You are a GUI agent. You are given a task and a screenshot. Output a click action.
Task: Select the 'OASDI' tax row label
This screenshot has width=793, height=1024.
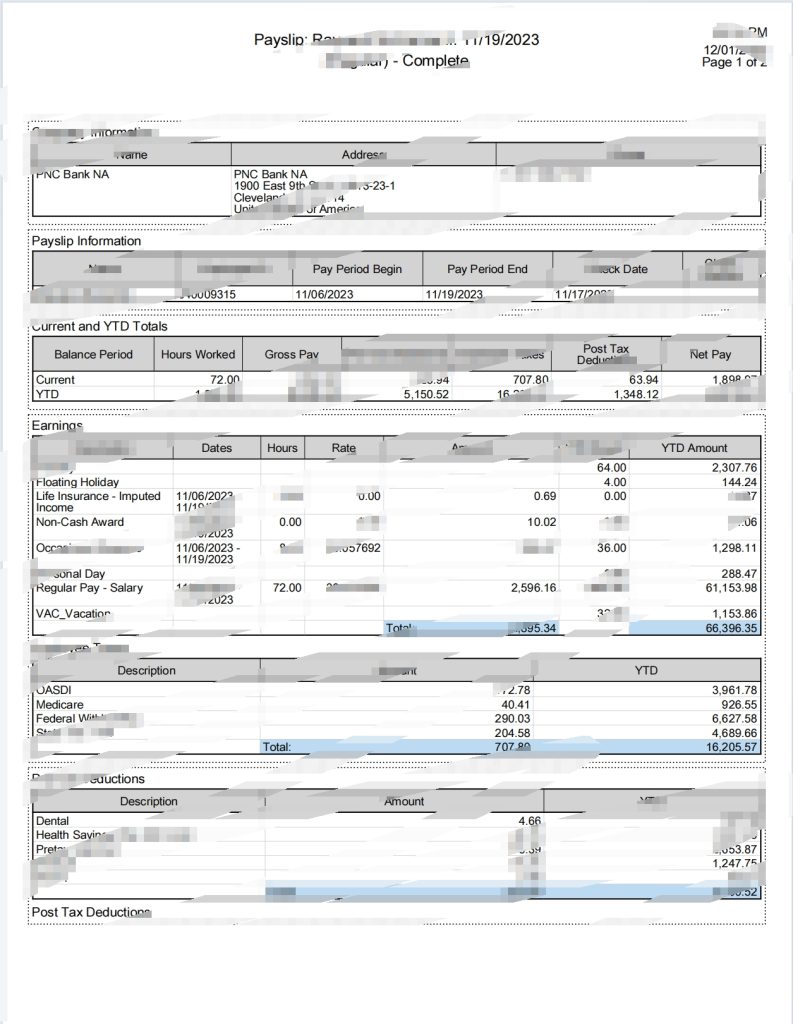pos(54,690)
